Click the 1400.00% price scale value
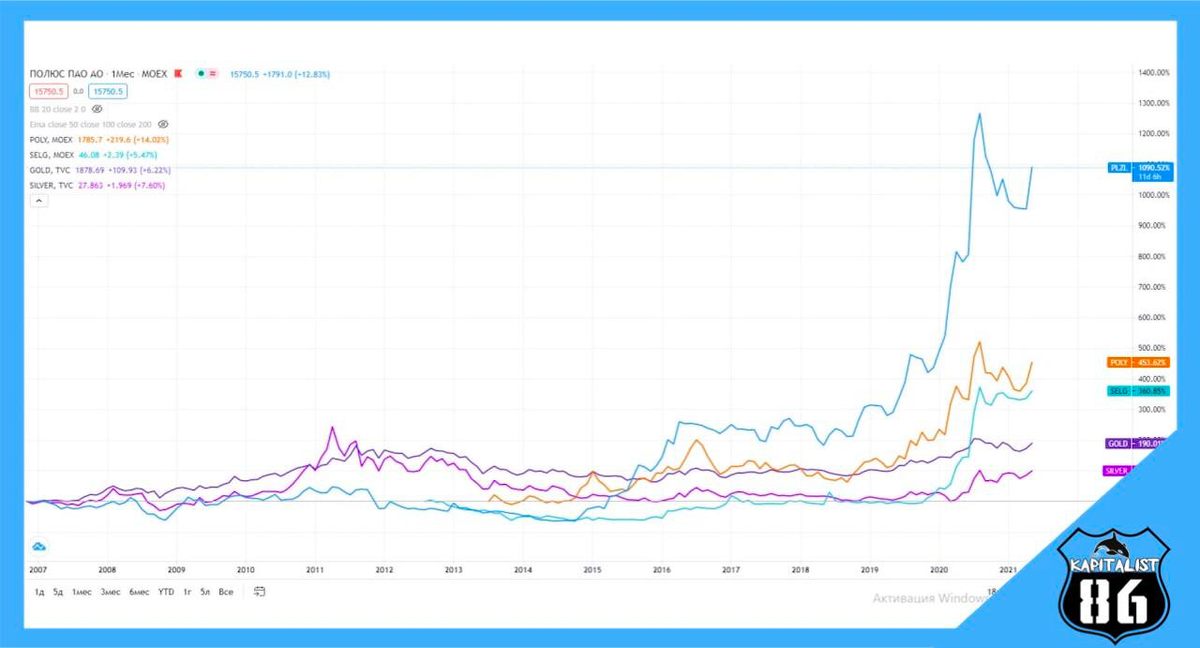The width and height of the screenshot is (1200, 648). click(1154, 73)
